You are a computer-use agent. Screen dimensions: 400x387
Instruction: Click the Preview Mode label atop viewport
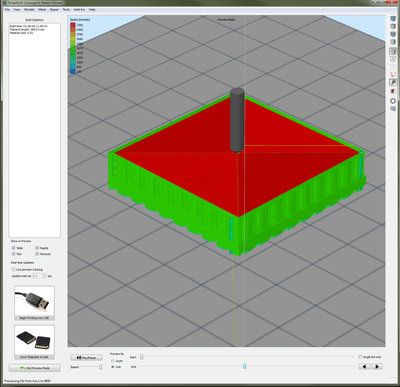tap(226, 20)
